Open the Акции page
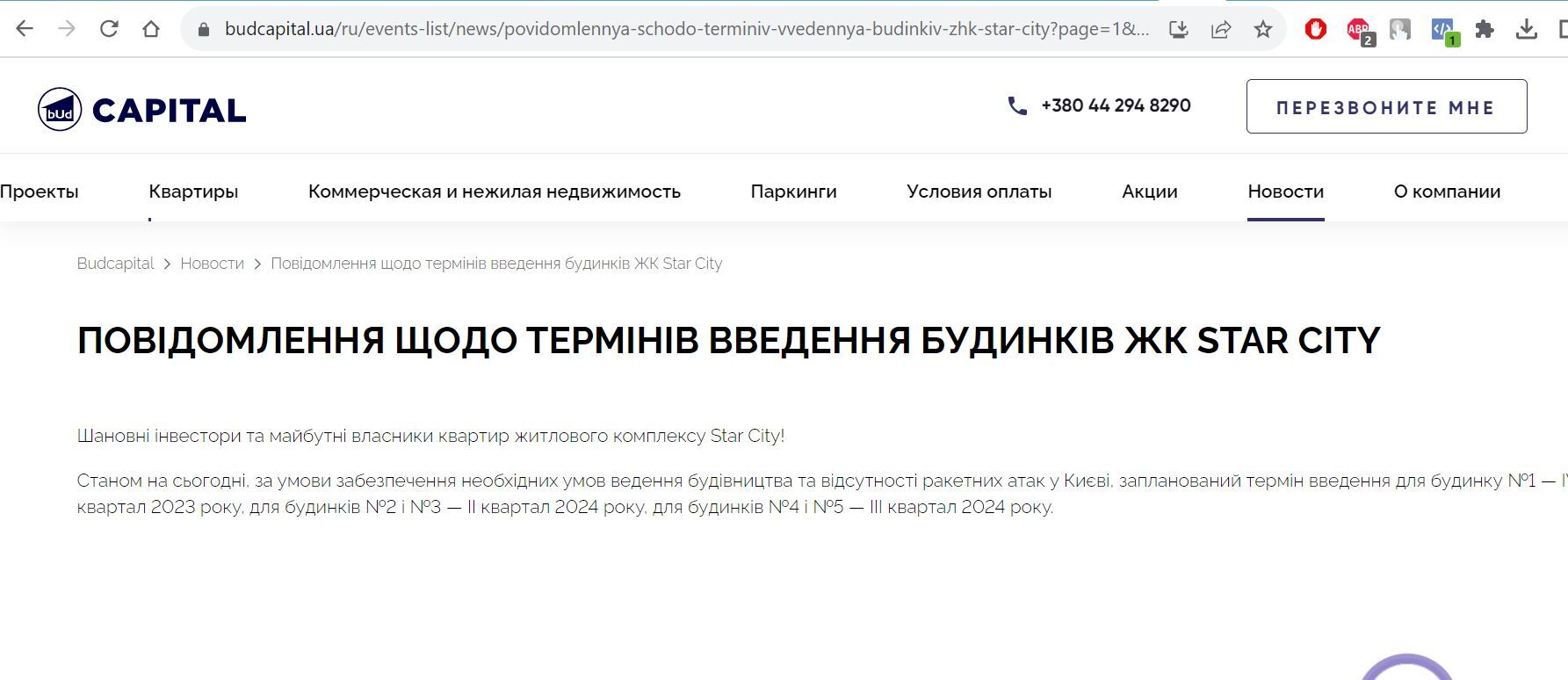 click(x=1150, y=192)
